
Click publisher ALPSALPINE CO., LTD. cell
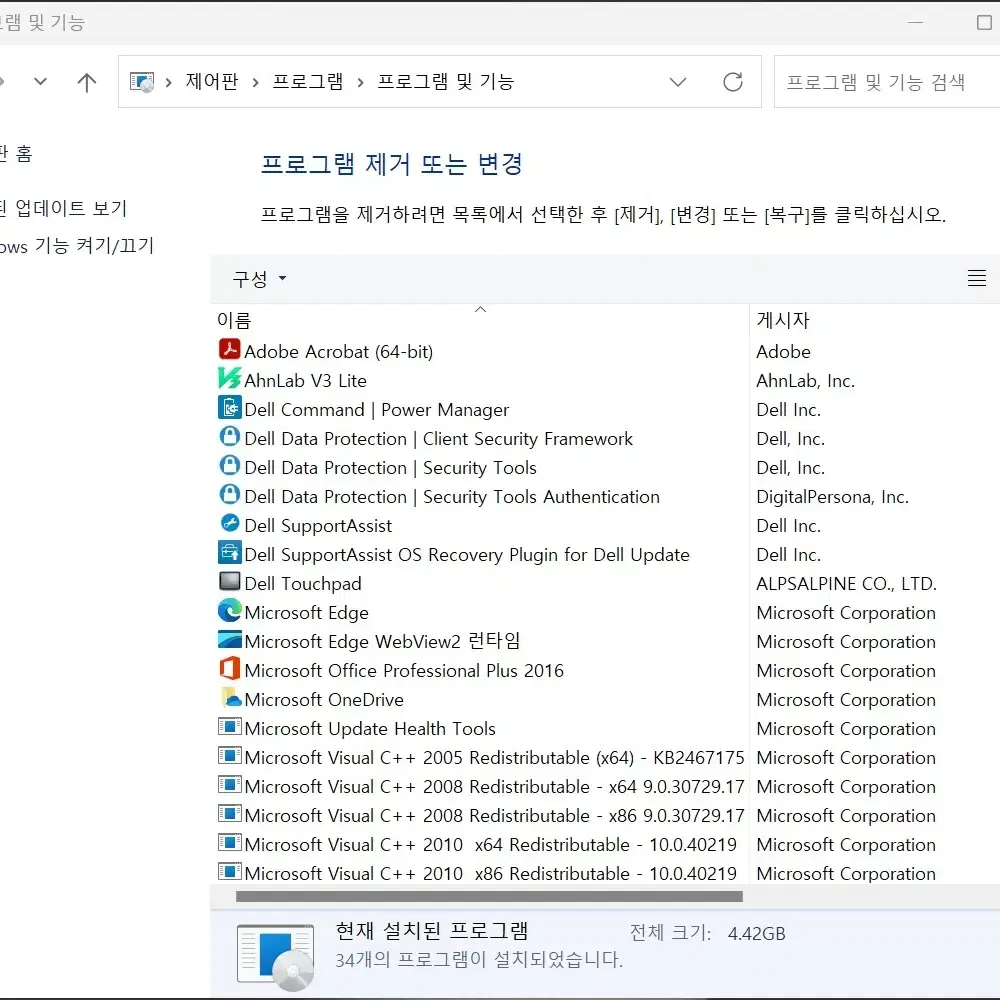click(x=846, y=584)
